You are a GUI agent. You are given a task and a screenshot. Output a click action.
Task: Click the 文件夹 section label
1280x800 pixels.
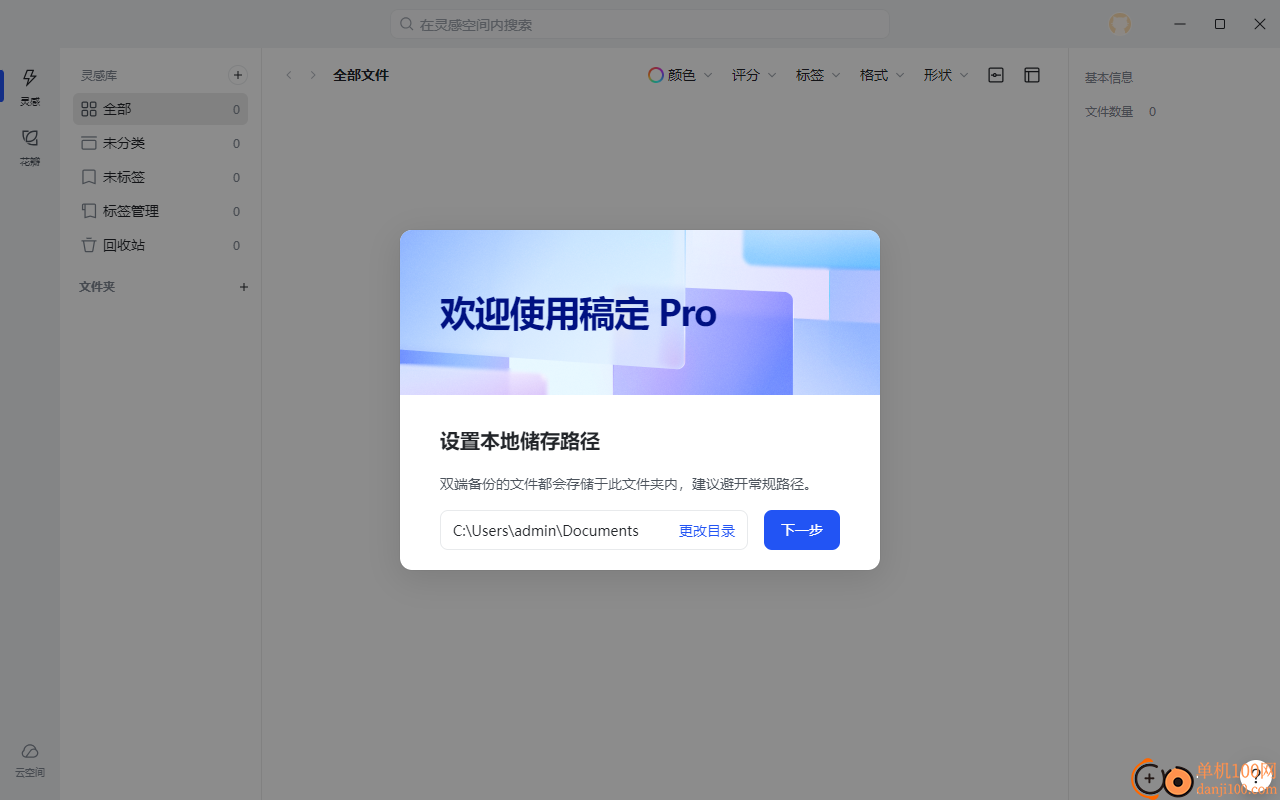pos(97,287)
